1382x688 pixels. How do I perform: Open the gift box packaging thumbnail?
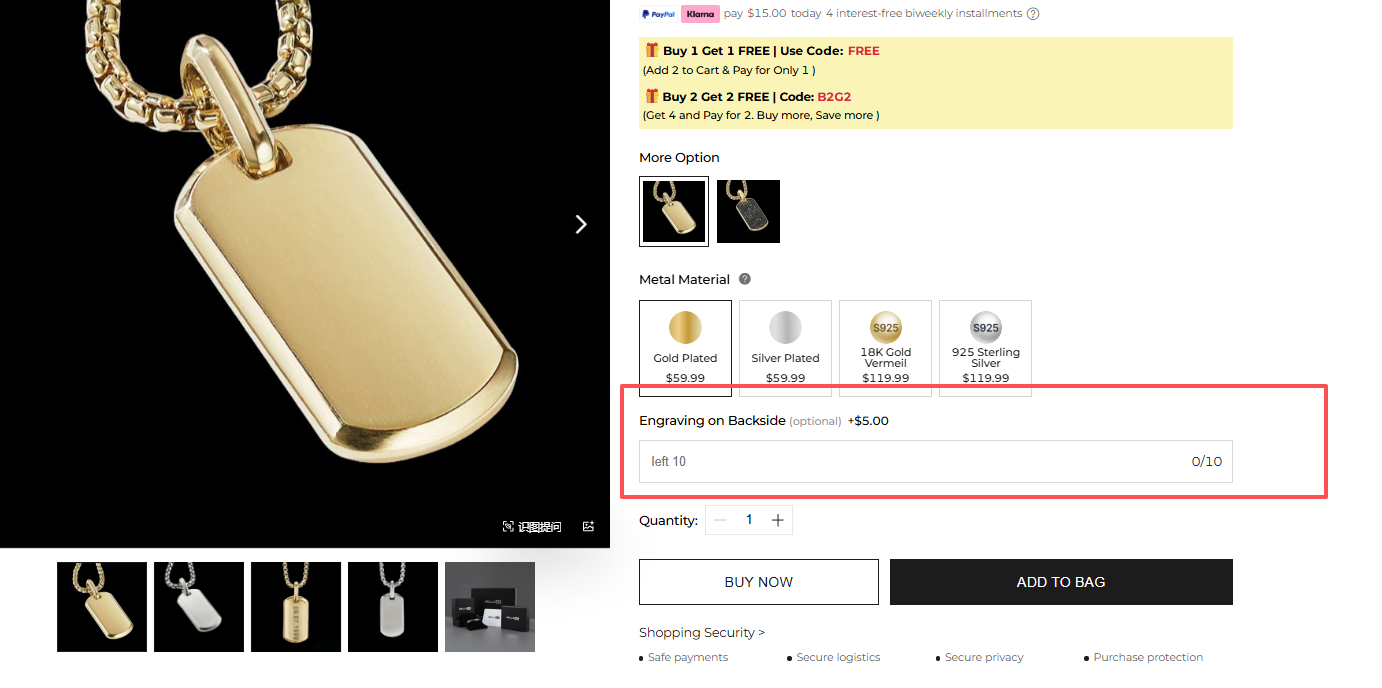pos(490,607)
